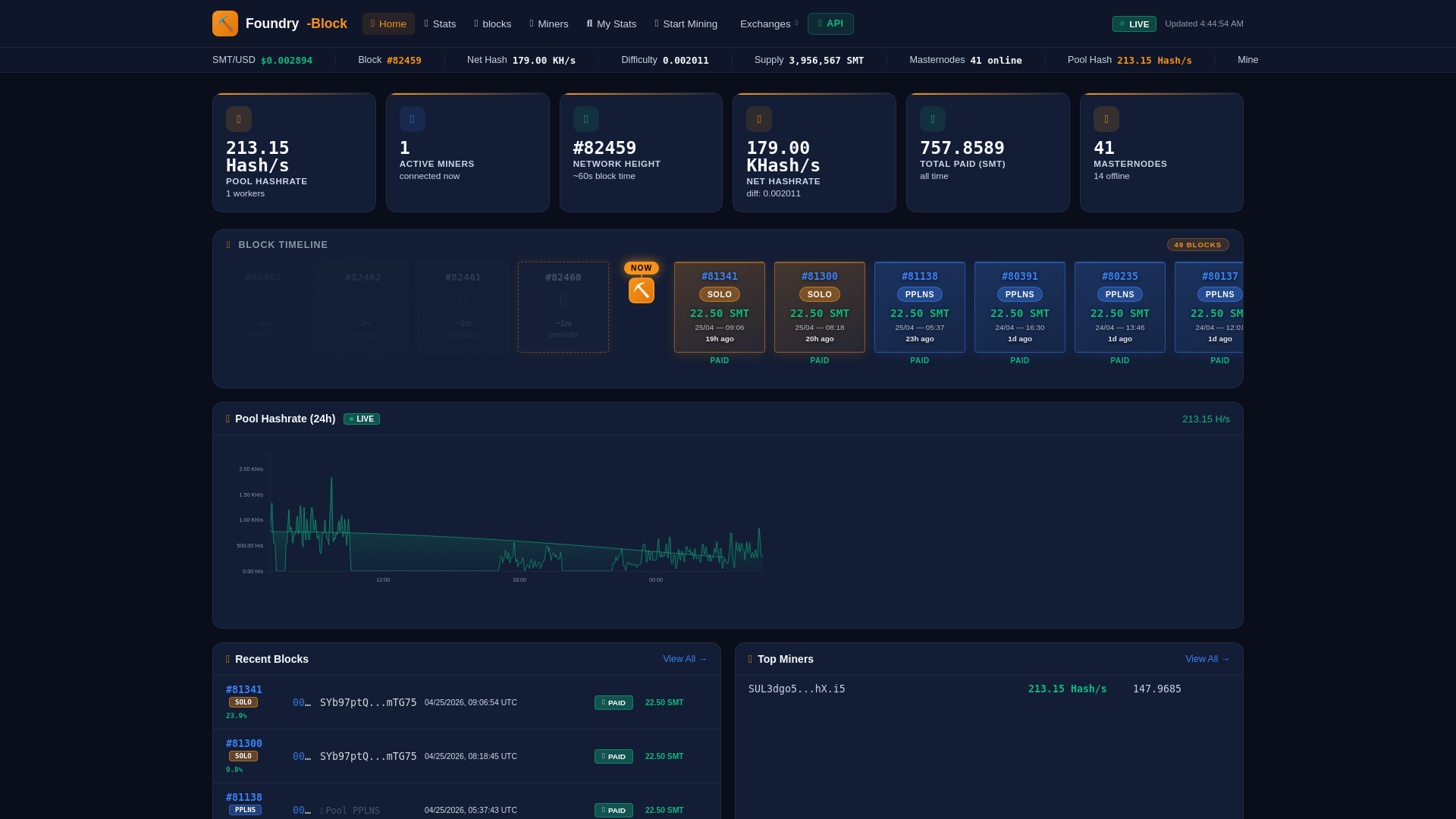The image size is (1456, 819).
Task: Click Block #82459 in ticker bar
Action: click(390, 60)
